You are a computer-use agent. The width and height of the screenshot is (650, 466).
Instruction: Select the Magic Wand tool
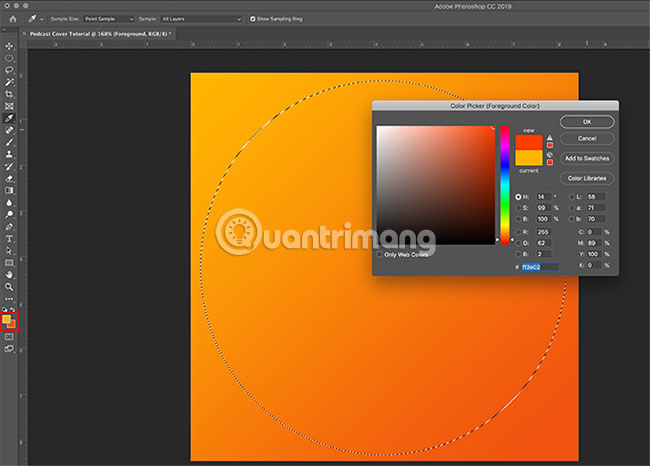9,82
